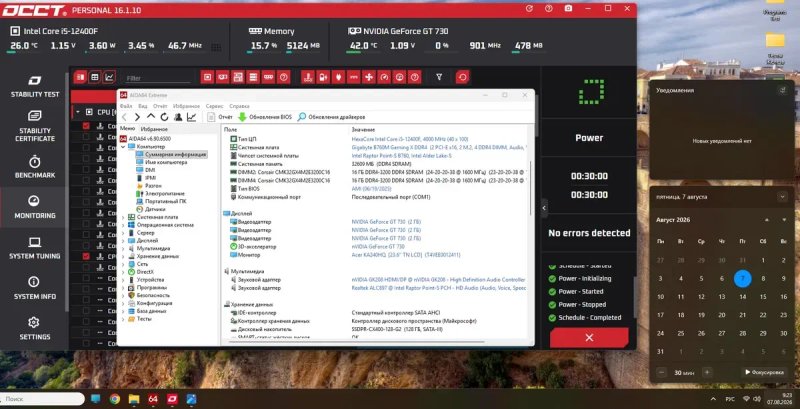Screen dimensions: 800x409
Task: Select August 15 in the calendar
Action: click(763, 297)
